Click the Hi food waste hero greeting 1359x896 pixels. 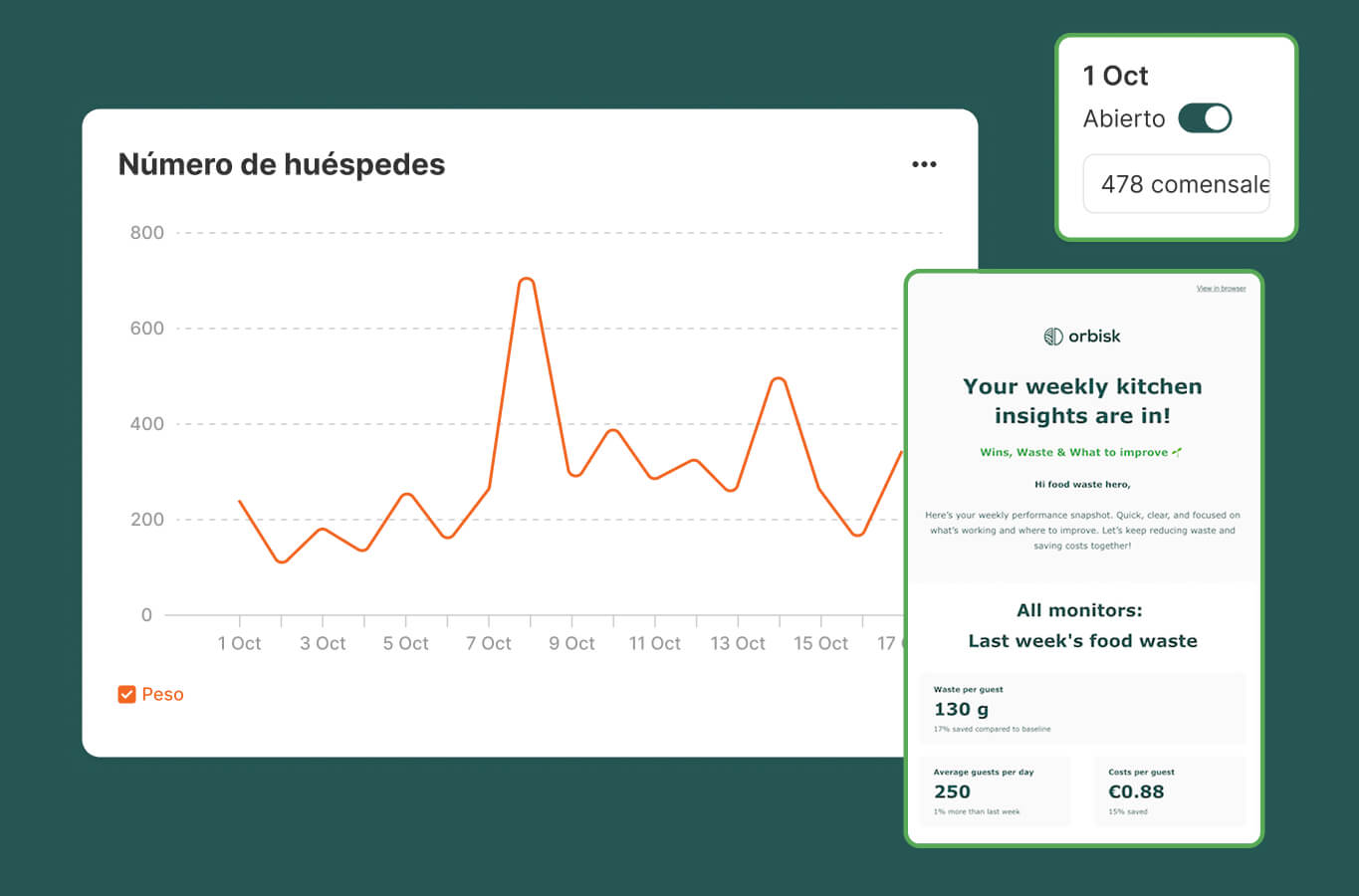point(1082,485)
